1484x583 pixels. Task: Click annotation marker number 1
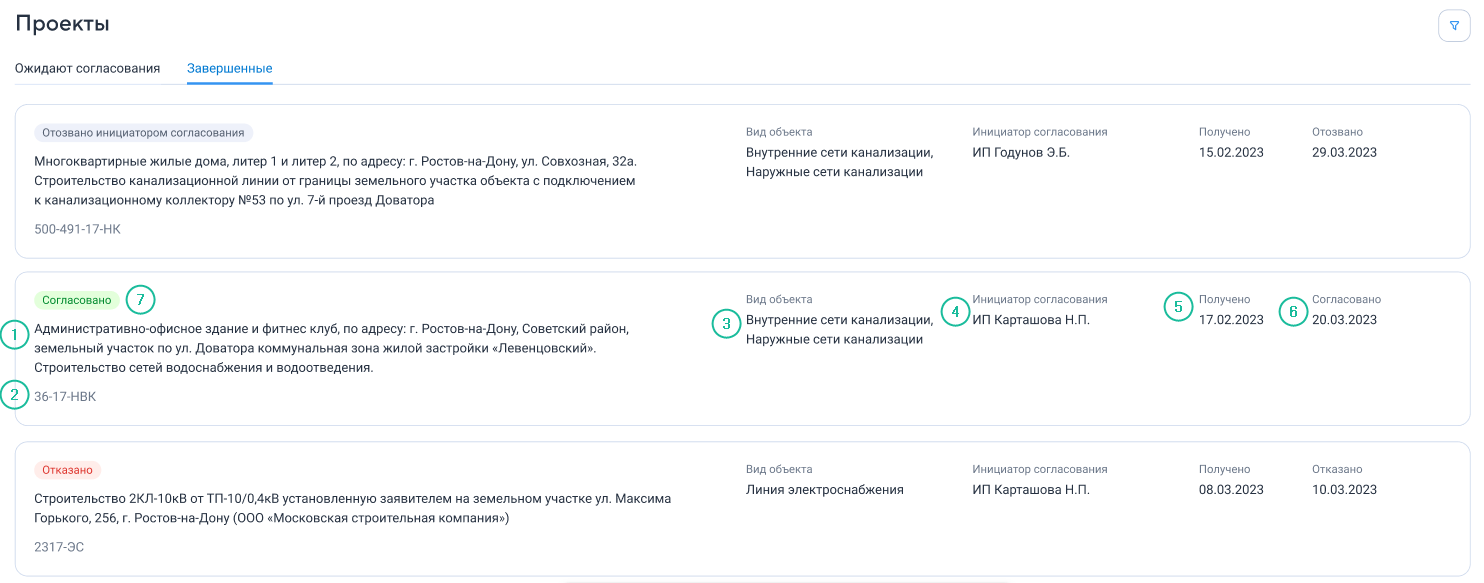tap(15, 335)
